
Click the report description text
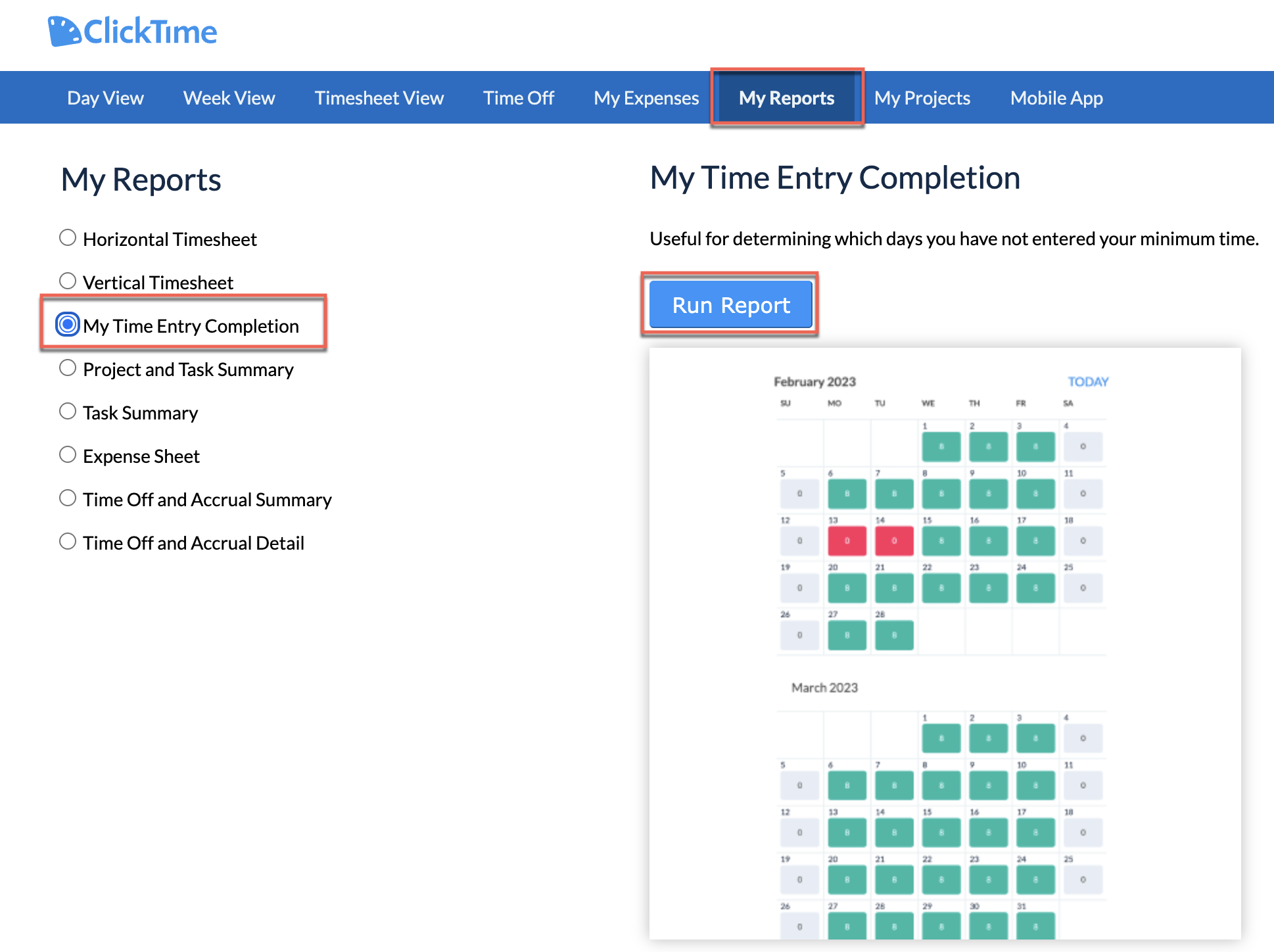click(954, 239)
